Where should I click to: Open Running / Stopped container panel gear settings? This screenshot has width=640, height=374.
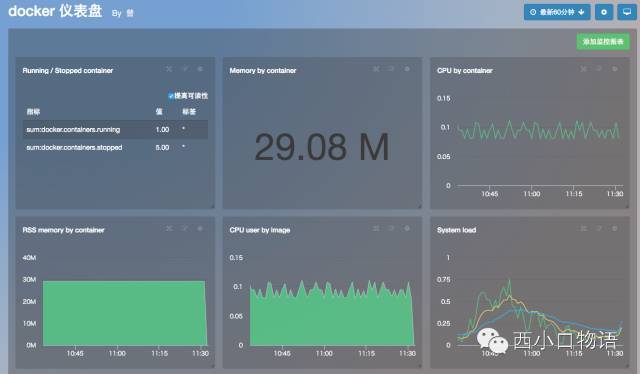click(200, 69)
